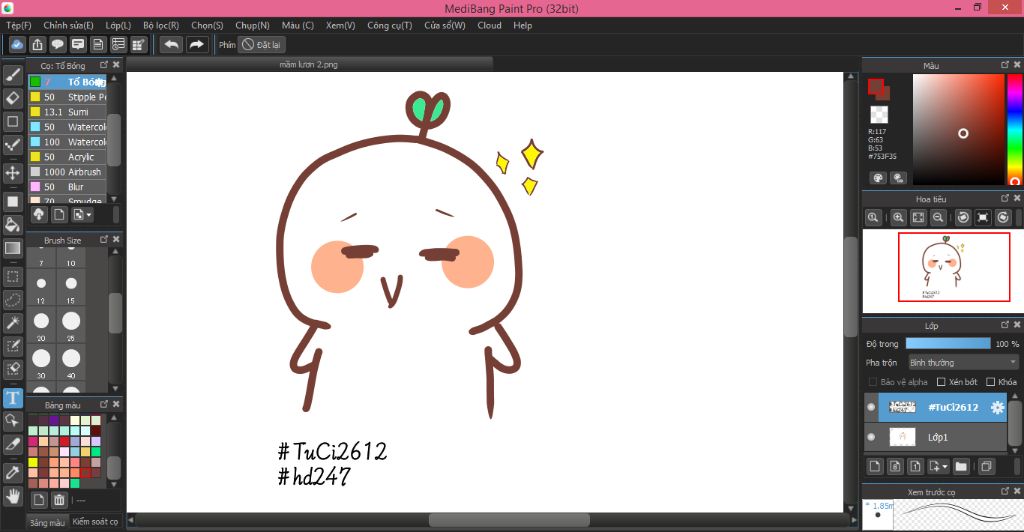The height and width of the screenshot is (532, 1024).
Task: Toggle the Xén bớt checkbox
Action: tap(941, 381)
